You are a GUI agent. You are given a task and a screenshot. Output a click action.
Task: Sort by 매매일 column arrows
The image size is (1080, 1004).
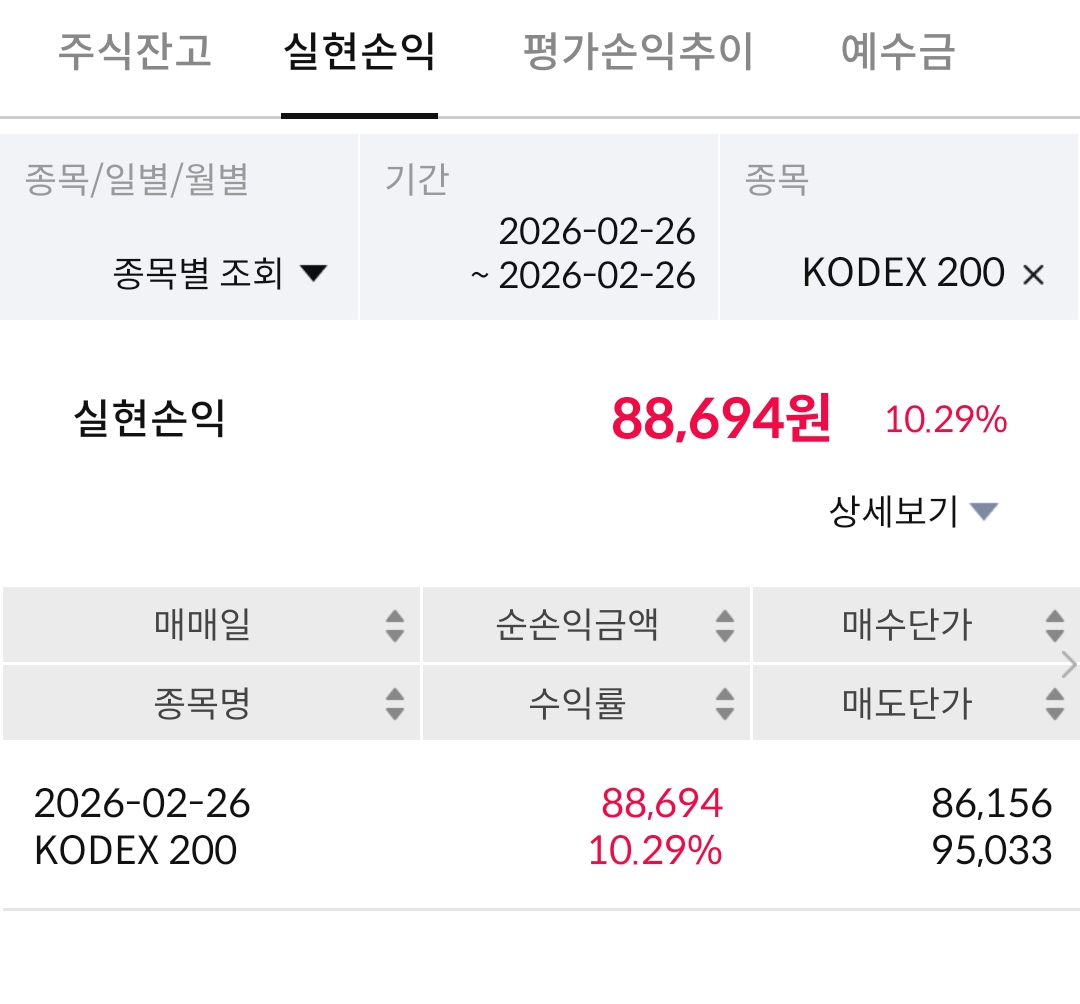pos(395,627)
